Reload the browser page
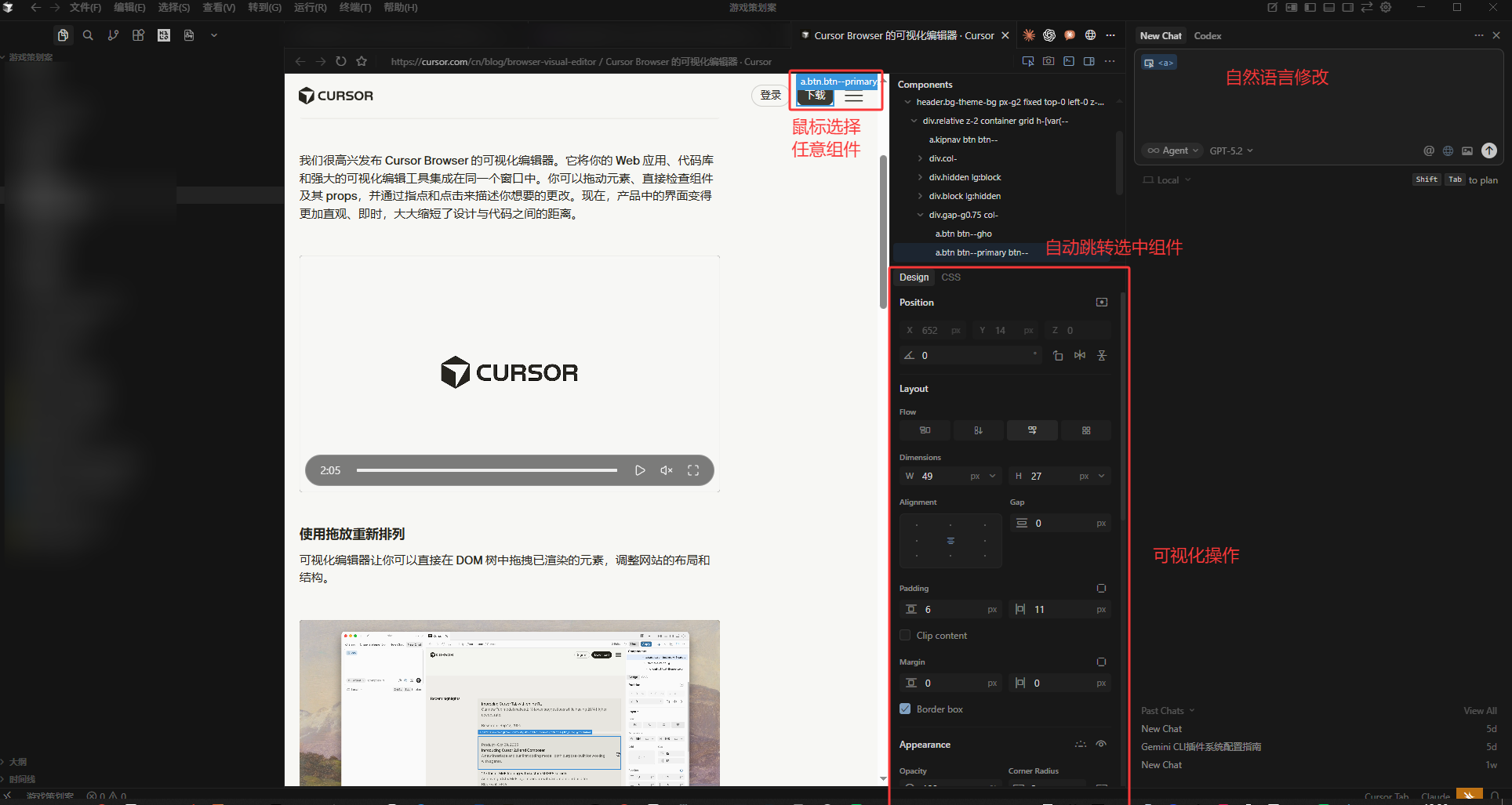This screenshot has height=805, width=1512. click(x=341, y=61)
